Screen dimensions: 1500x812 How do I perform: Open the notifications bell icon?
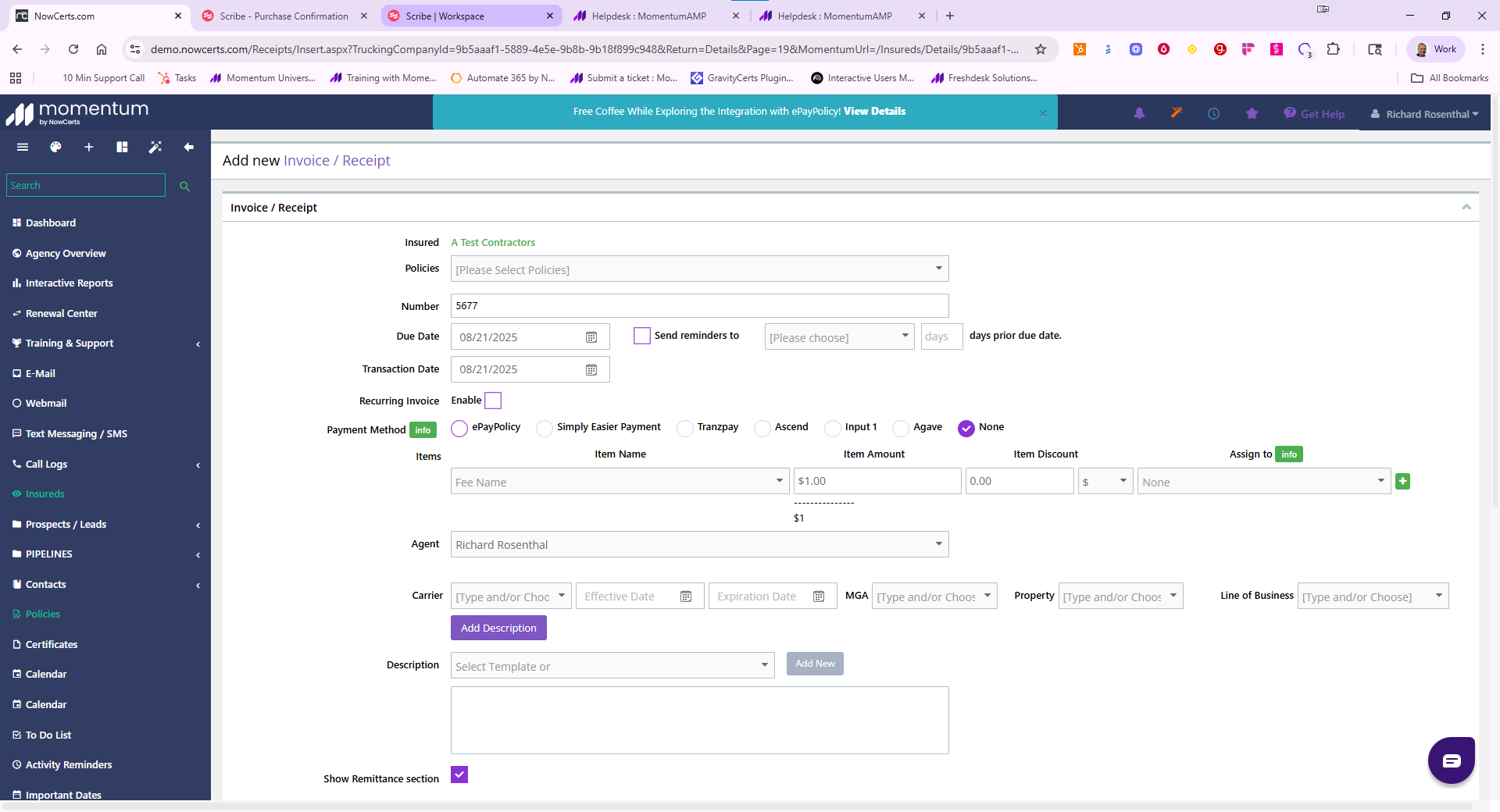pyautogui.click(x=1139, y=113)
